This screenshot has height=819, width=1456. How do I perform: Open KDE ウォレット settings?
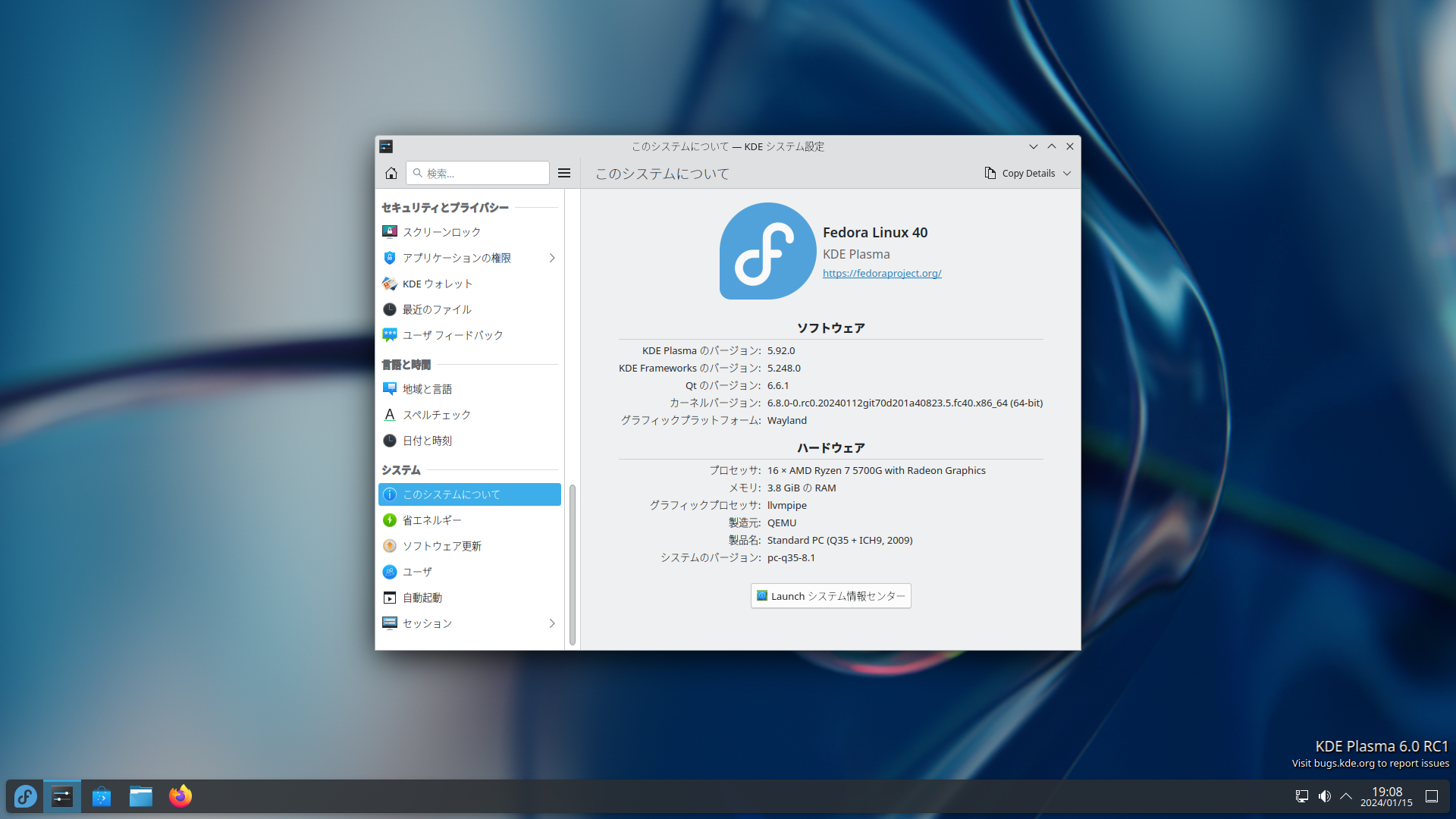point(437,284)
